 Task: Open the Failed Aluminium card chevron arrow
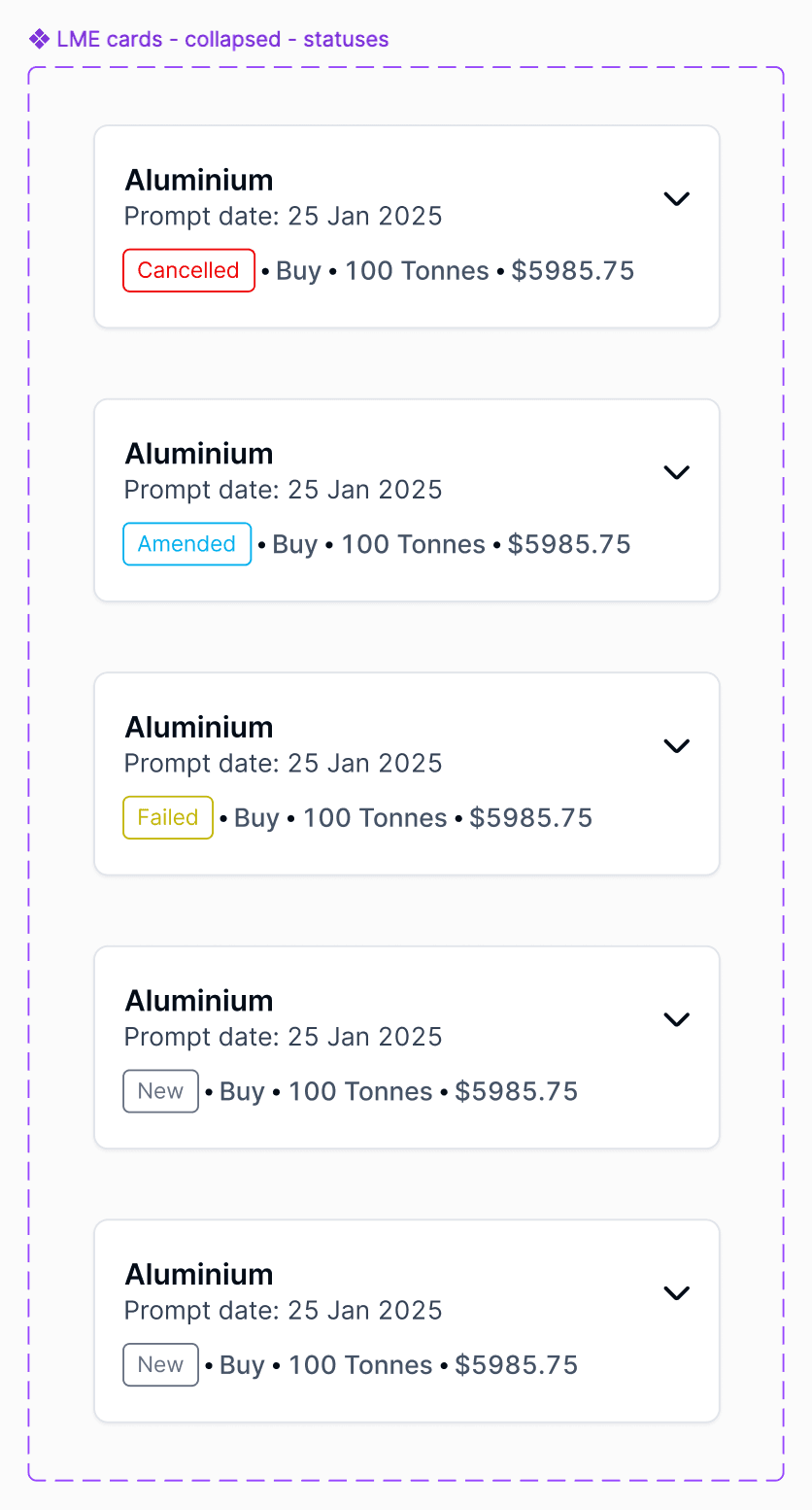[x=676, y=745]
